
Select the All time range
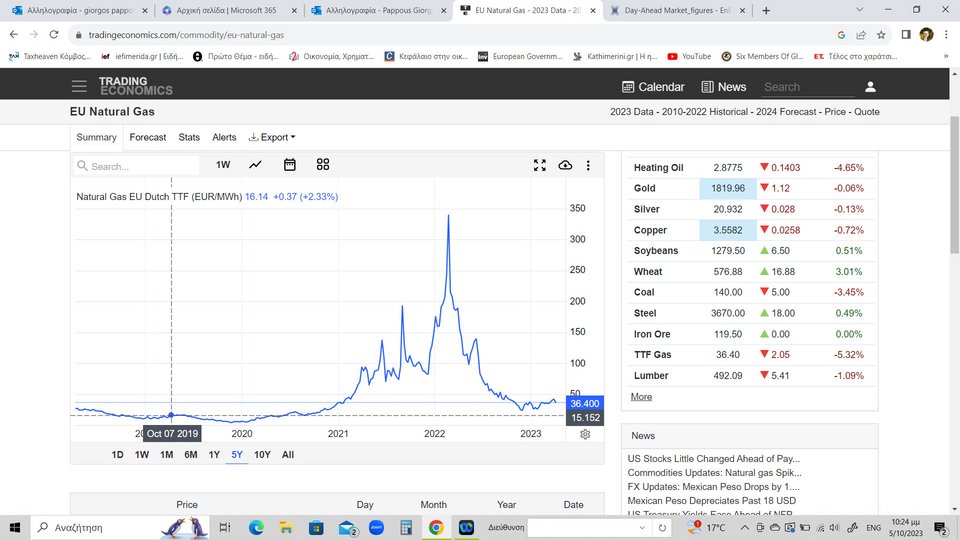pos(288,455)
